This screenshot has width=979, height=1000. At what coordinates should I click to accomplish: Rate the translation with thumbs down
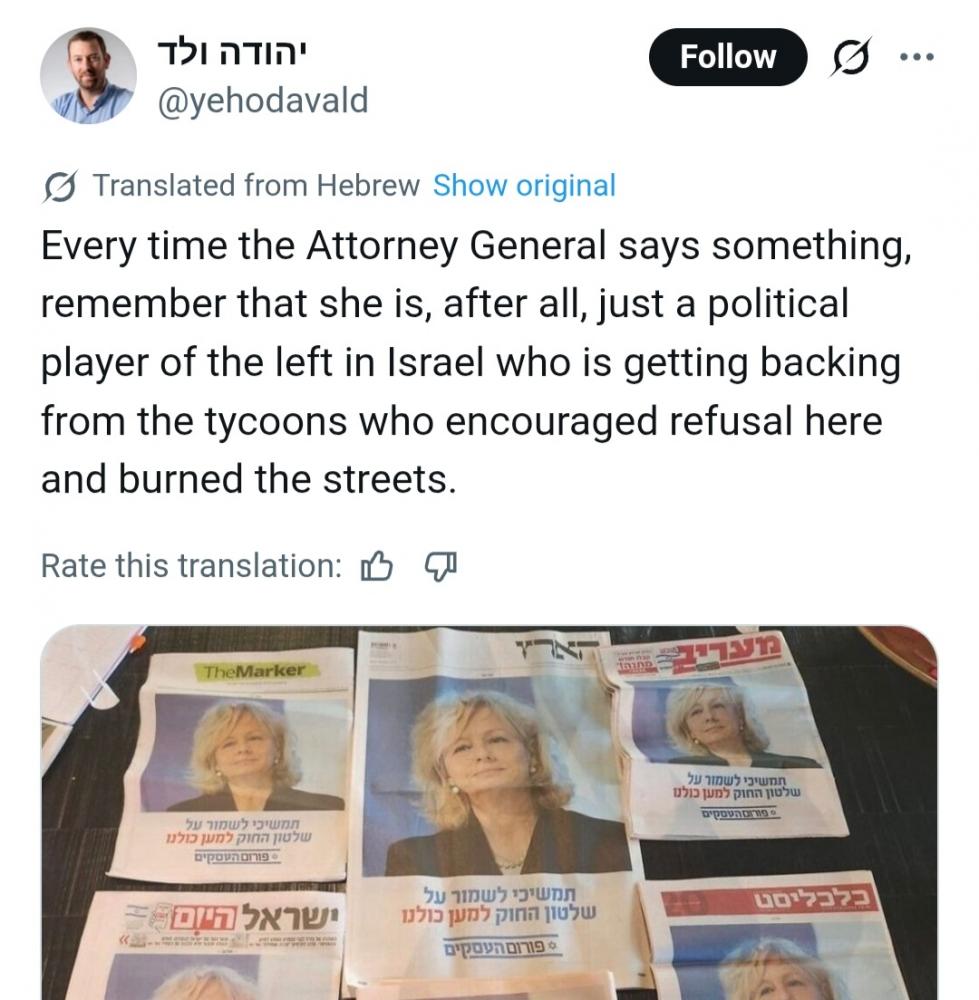tap(441, 566)
